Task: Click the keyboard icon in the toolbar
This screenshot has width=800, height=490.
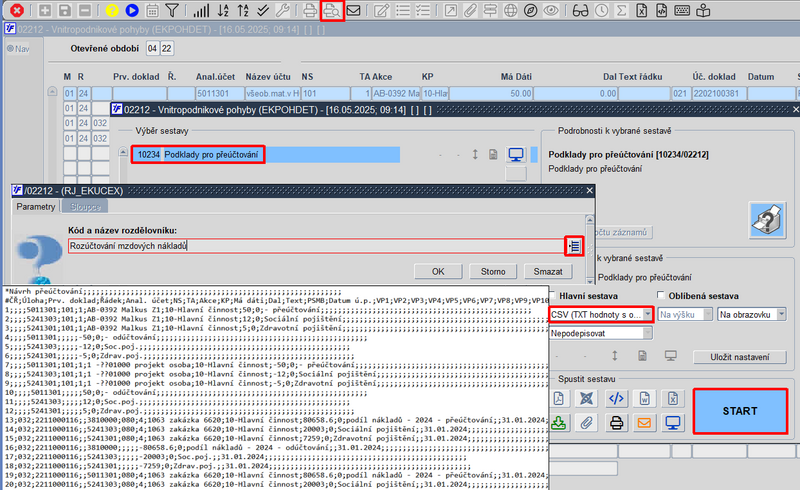Action: (x=682, y=10)
